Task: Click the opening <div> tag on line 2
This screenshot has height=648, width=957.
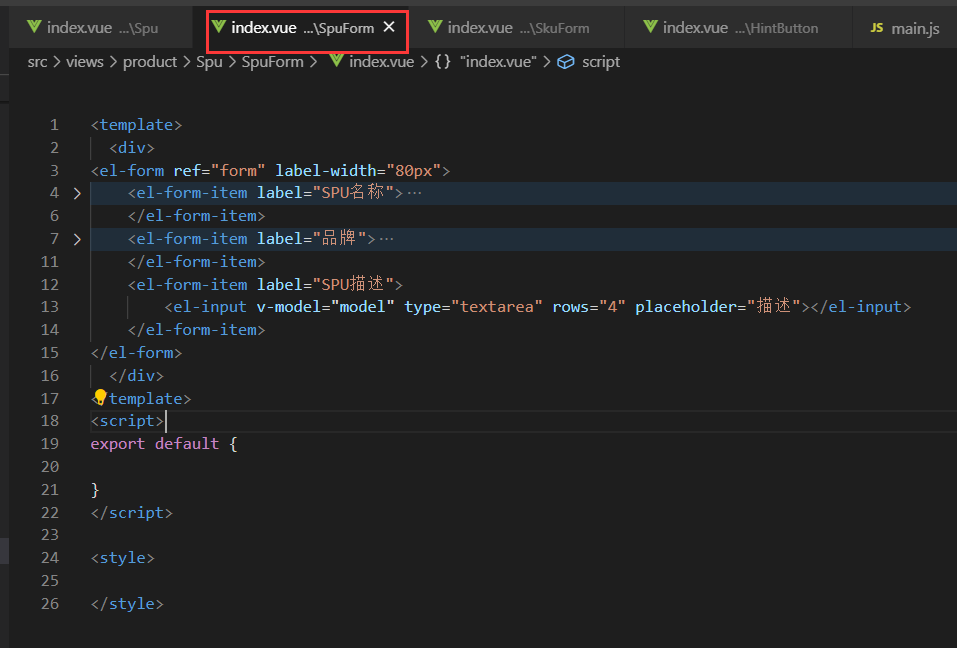Action: (x=132, y=148)
